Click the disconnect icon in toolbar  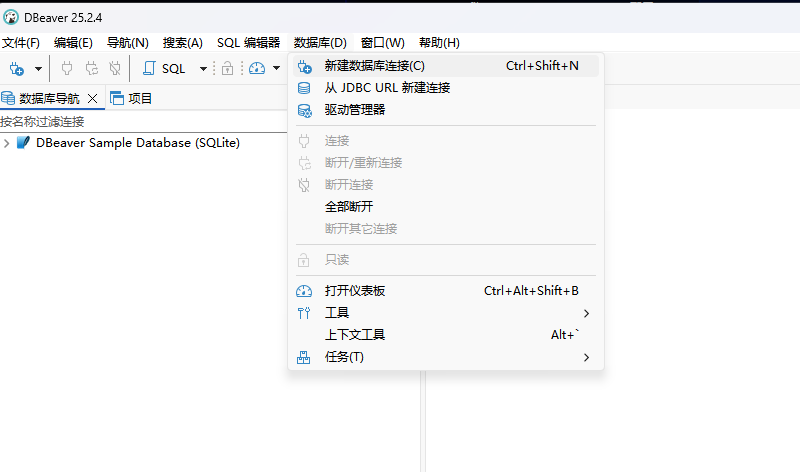115,68
